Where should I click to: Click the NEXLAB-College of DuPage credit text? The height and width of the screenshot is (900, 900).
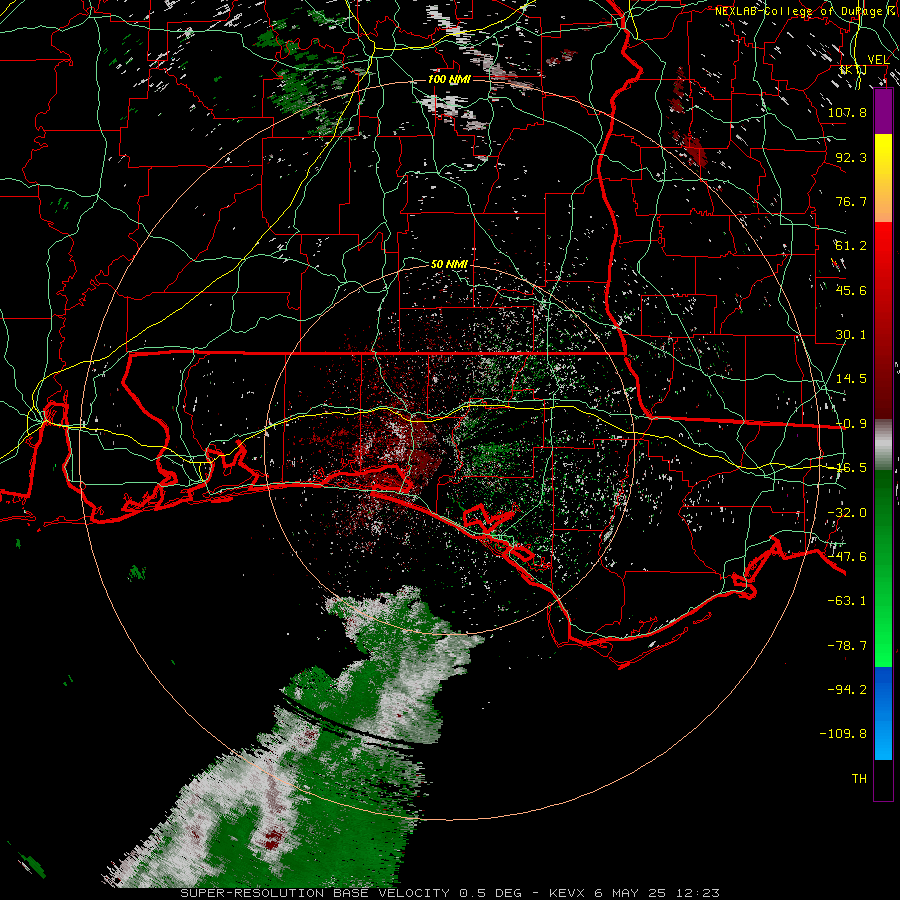coord(804,11)
